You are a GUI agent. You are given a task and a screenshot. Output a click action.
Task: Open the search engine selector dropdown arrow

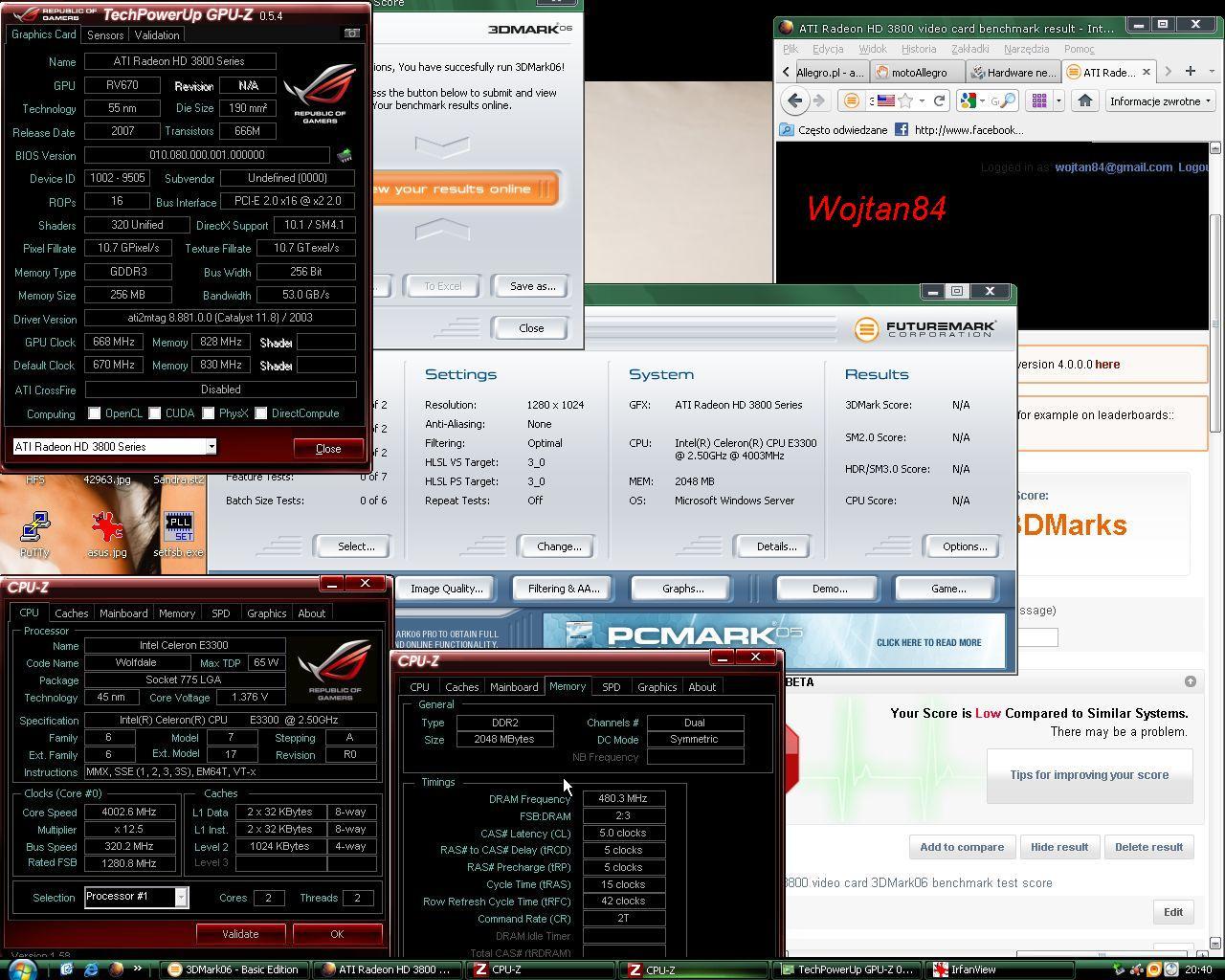pyautogui.click(x=984, y=100)
